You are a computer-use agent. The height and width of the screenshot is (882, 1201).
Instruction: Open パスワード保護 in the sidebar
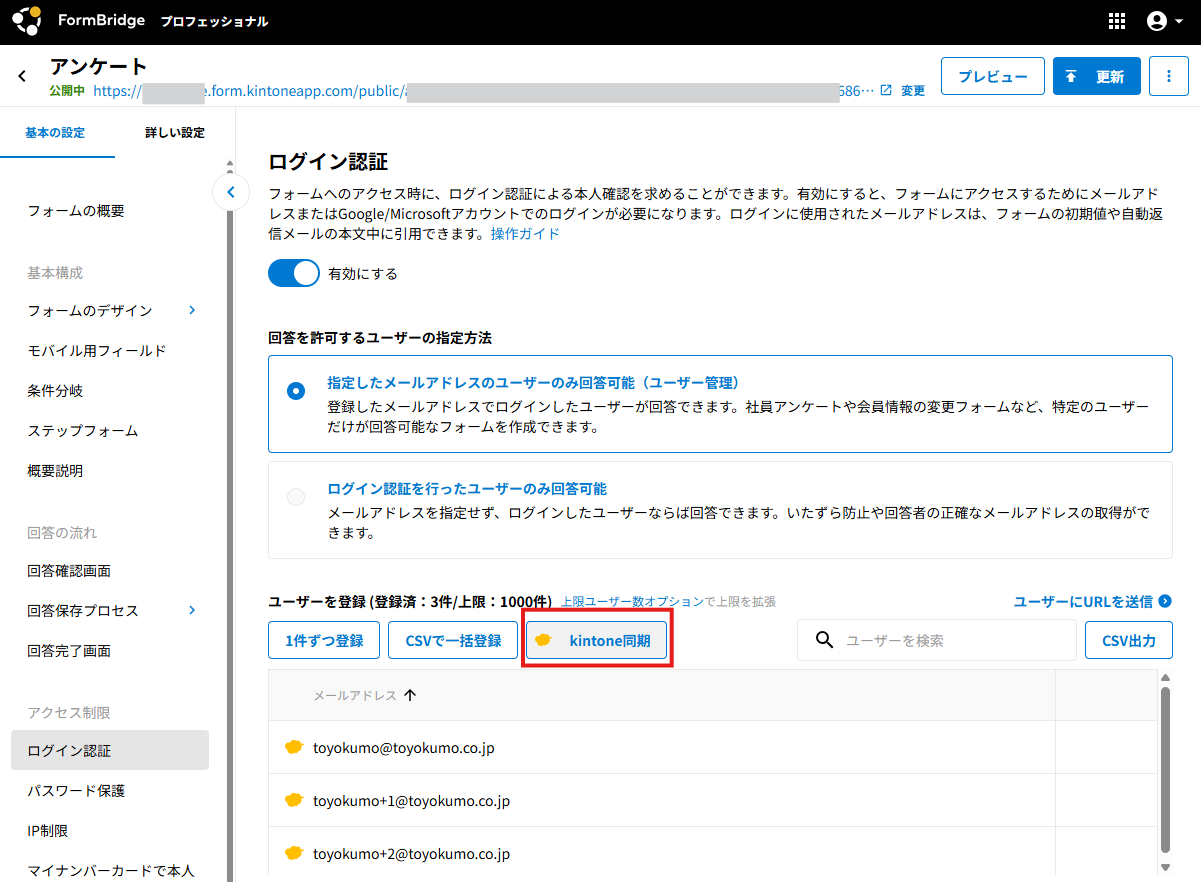click(x=76, y=790)
